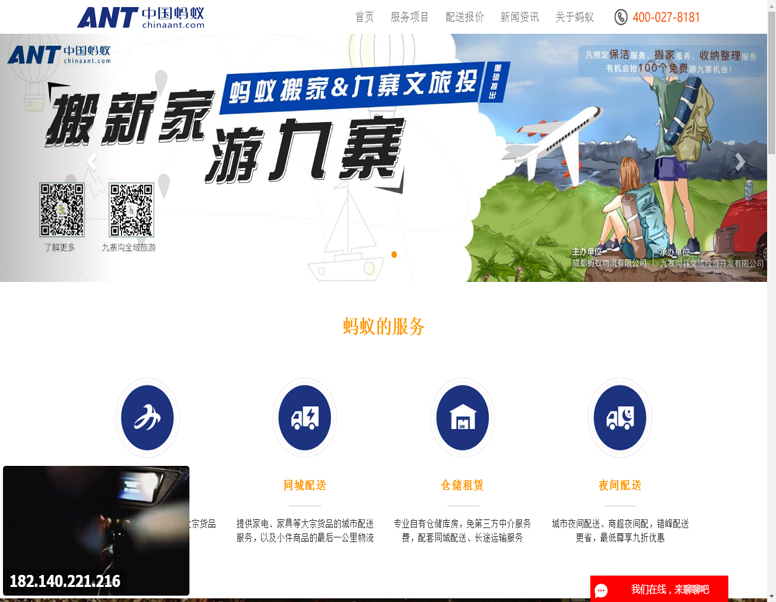The height and width of the screenshot is (602, 776).
Task: Open the 首页 menu item
Action: (x=364, y=17)
